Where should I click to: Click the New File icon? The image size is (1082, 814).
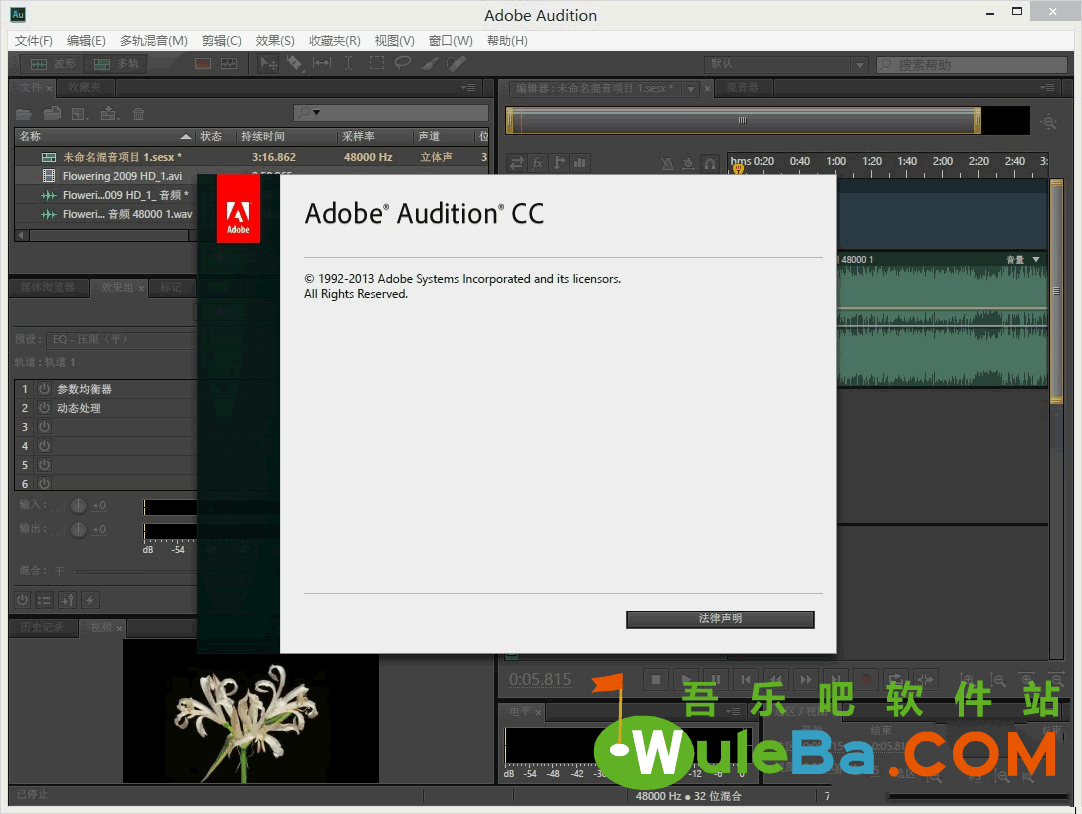[x=80, y=114]
